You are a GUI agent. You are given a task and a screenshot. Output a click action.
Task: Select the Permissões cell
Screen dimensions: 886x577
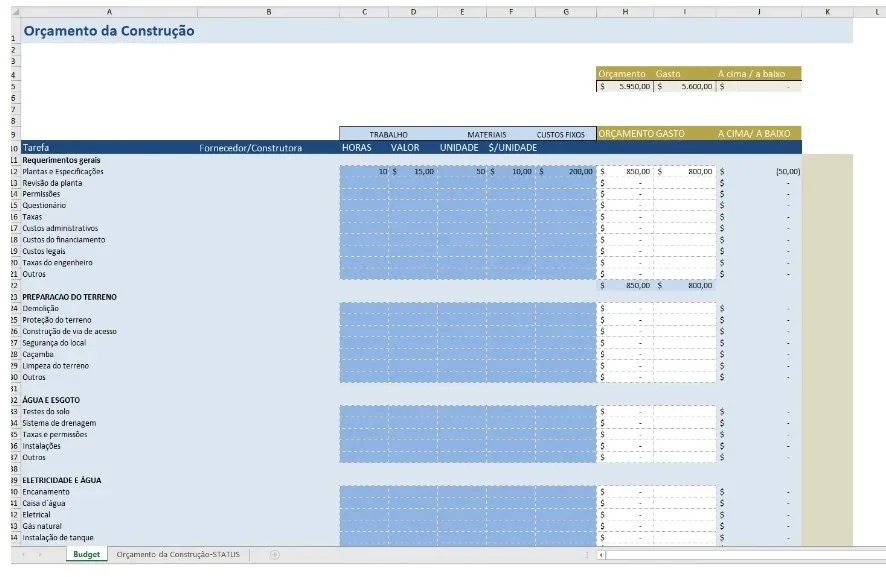pyautogui.click(x=41, y=194)
